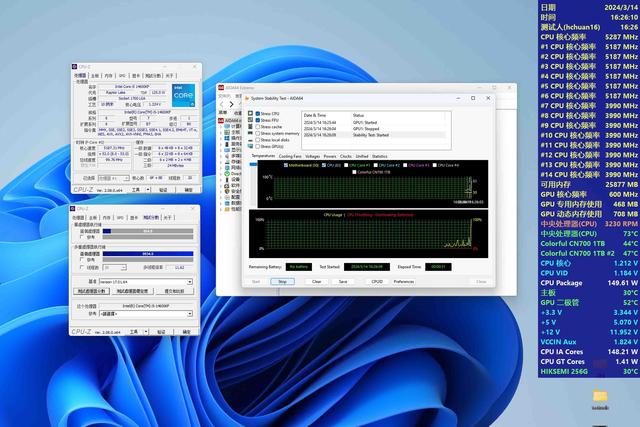Open the benchmark version dropdown in CPU-Z
The image size is (640, 427).
click(146, 282)
